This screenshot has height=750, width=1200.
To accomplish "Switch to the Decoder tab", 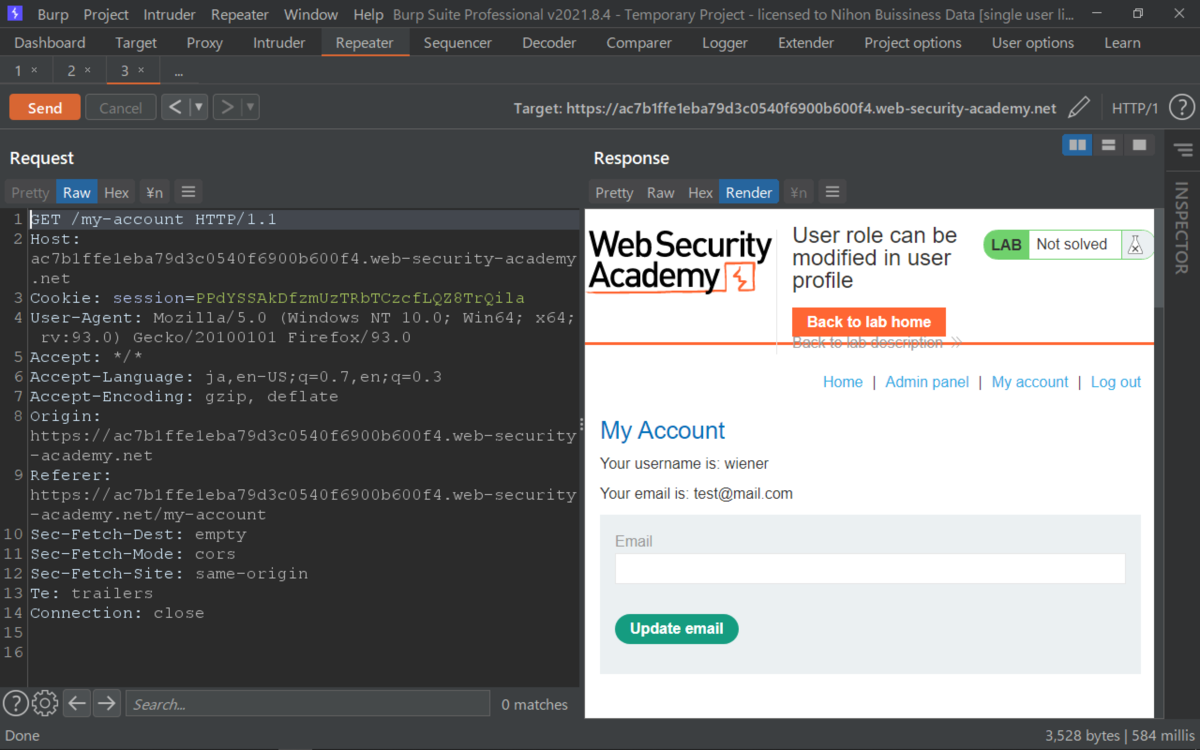I will pyautogui.click(x=549, y=43).
